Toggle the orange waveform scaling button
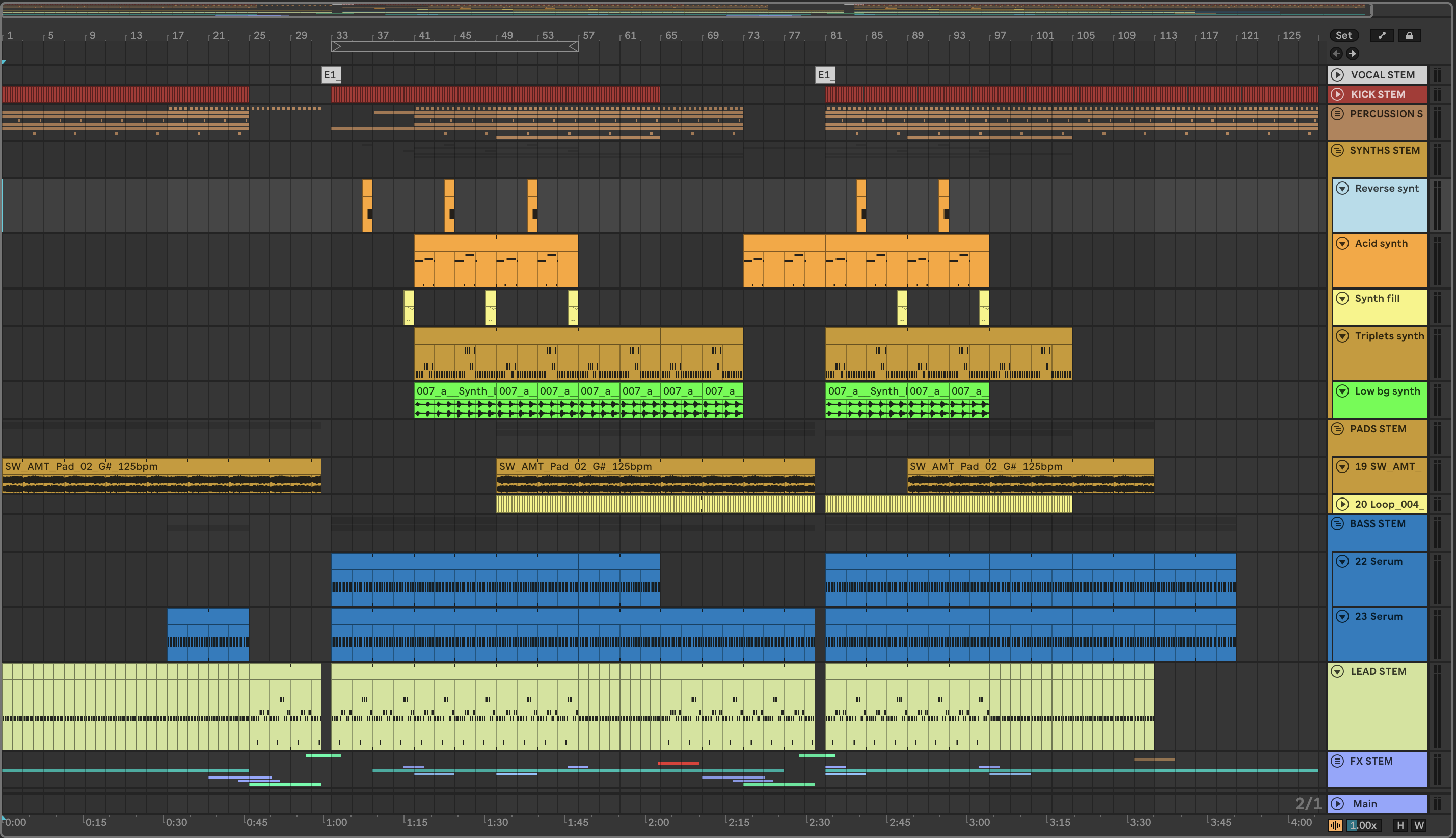 [1335, 825]
